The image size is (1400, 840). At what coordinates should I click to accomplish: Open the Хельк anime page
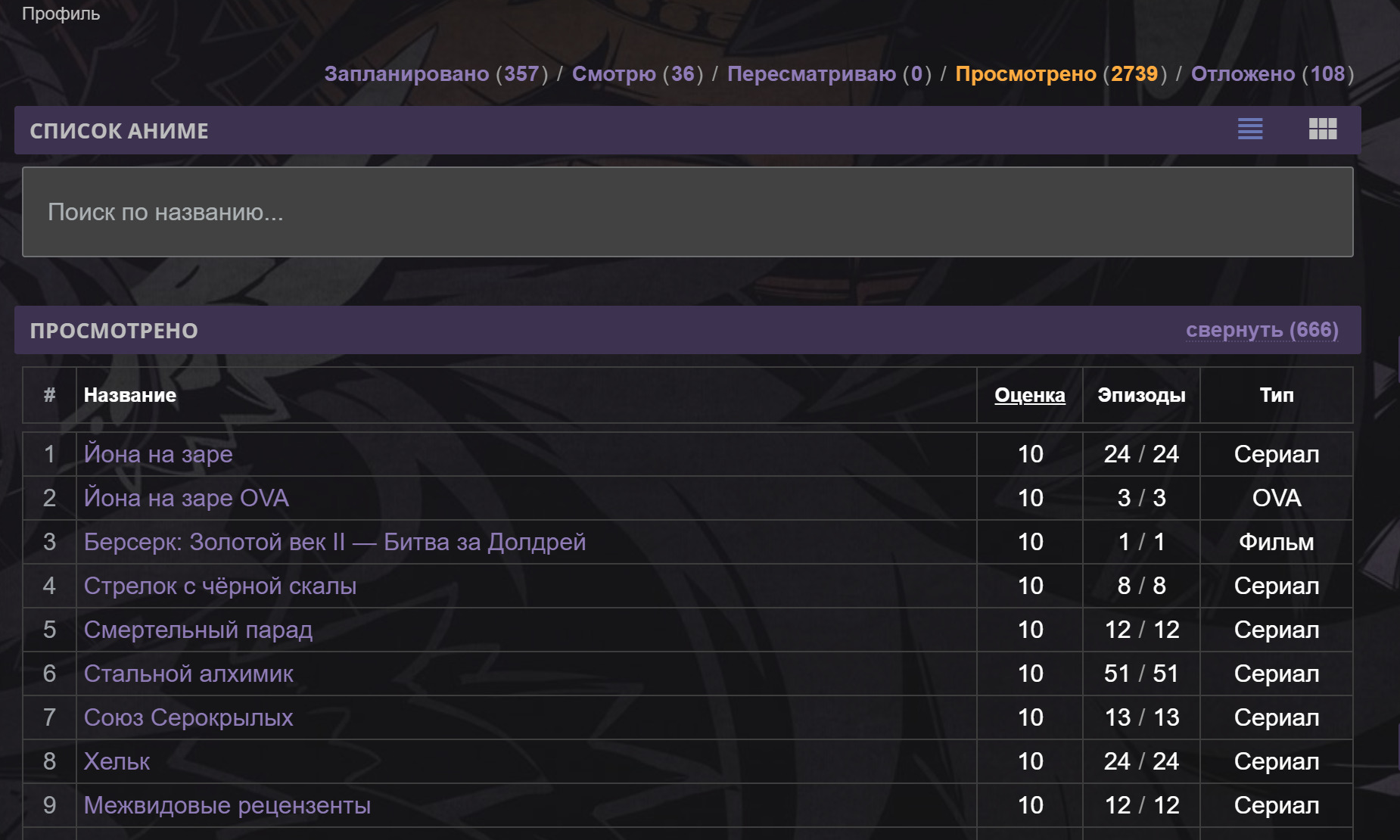117,761
